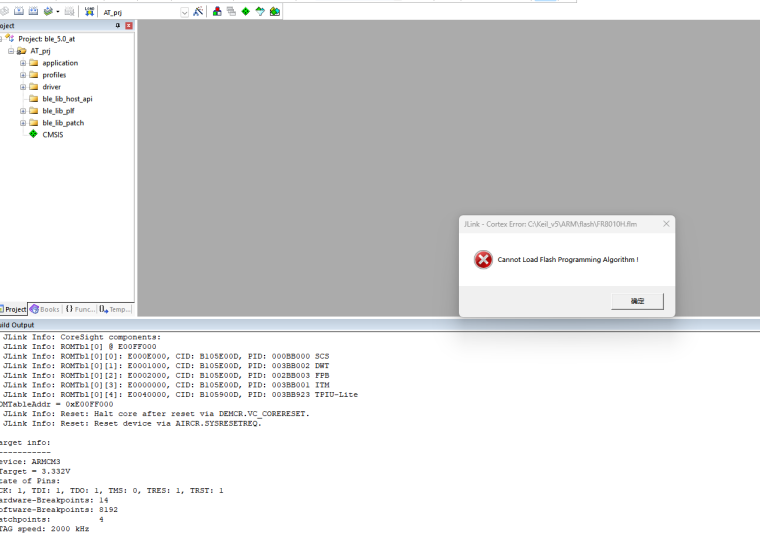Click the 'Breakpoints: 8192' output line
760x533 pixels.
(59, 510)
